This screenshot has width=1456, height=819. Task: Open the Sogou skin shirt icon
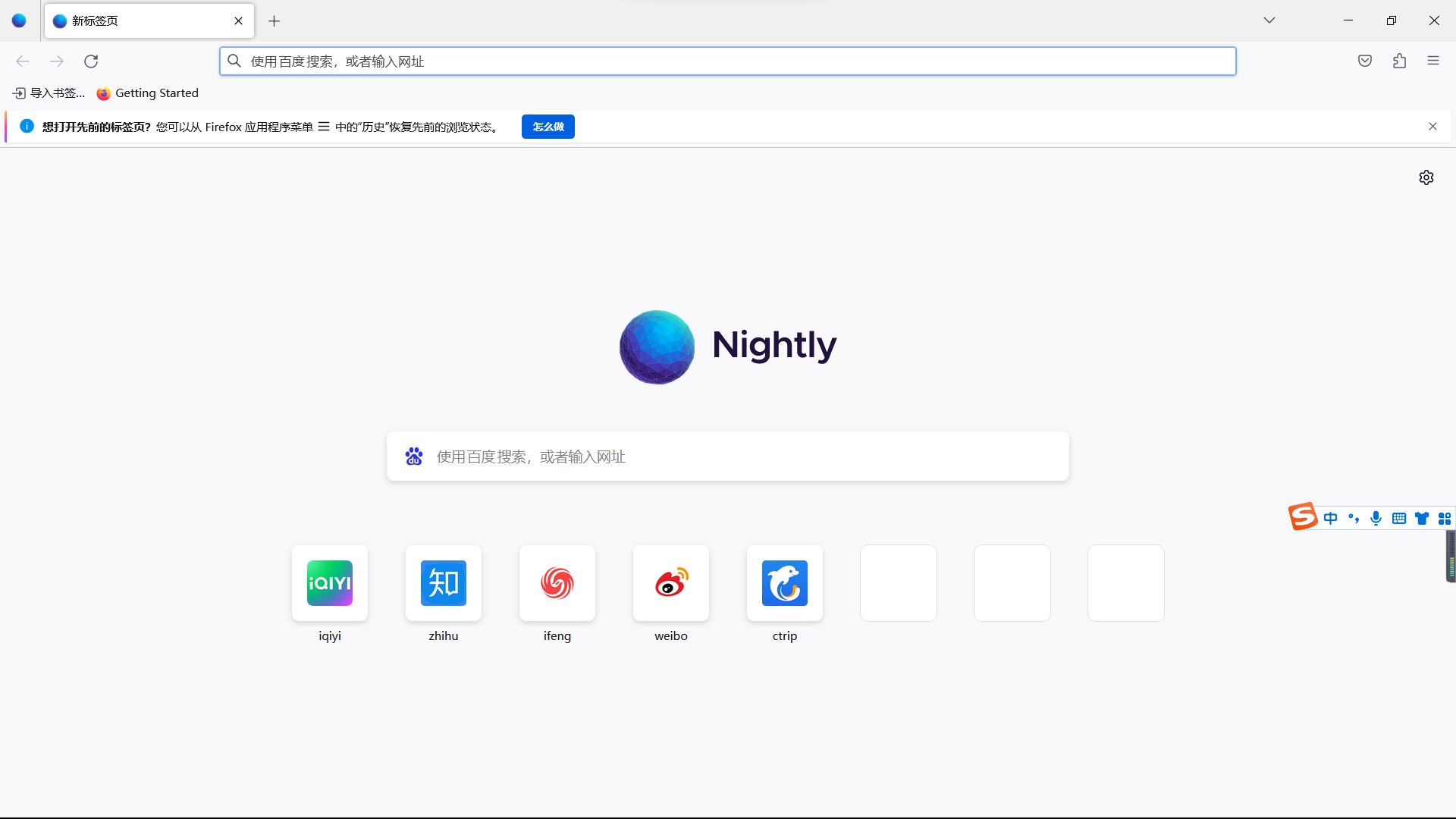click(x=1422, y=519)
